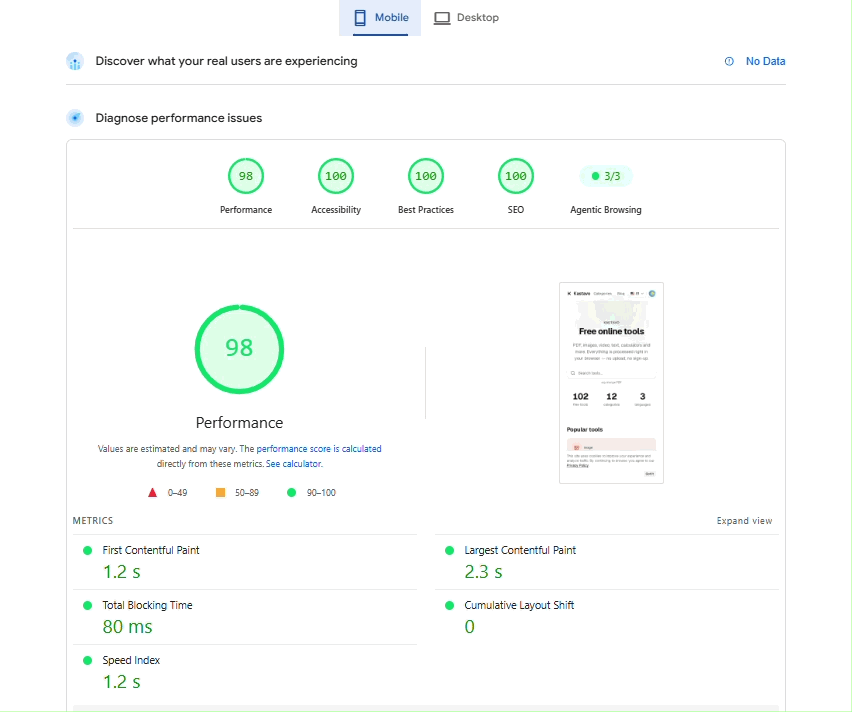
Task: Click the 2.3 s Largest Contentful Paint value
Action: point(483,572)
